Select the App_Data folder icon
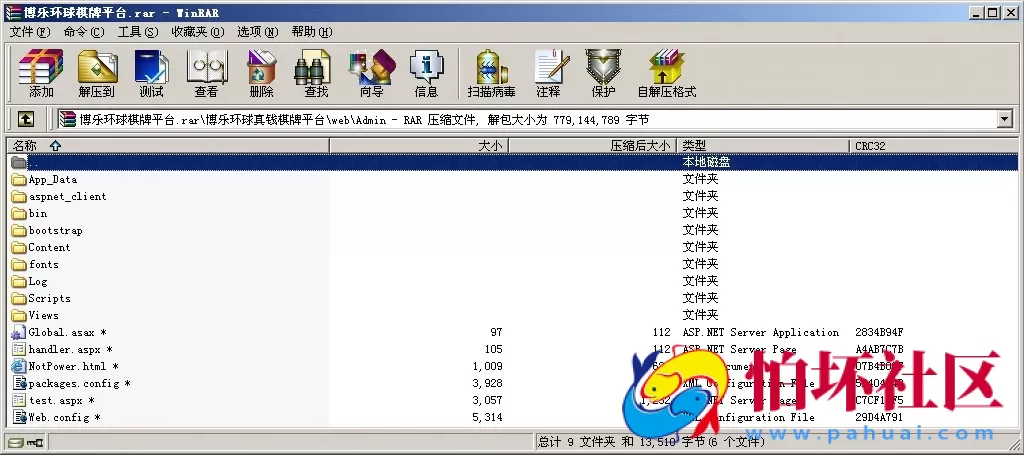Image resolution: width=1024 pixels, height=455 pixels. [x=19, y=180]
